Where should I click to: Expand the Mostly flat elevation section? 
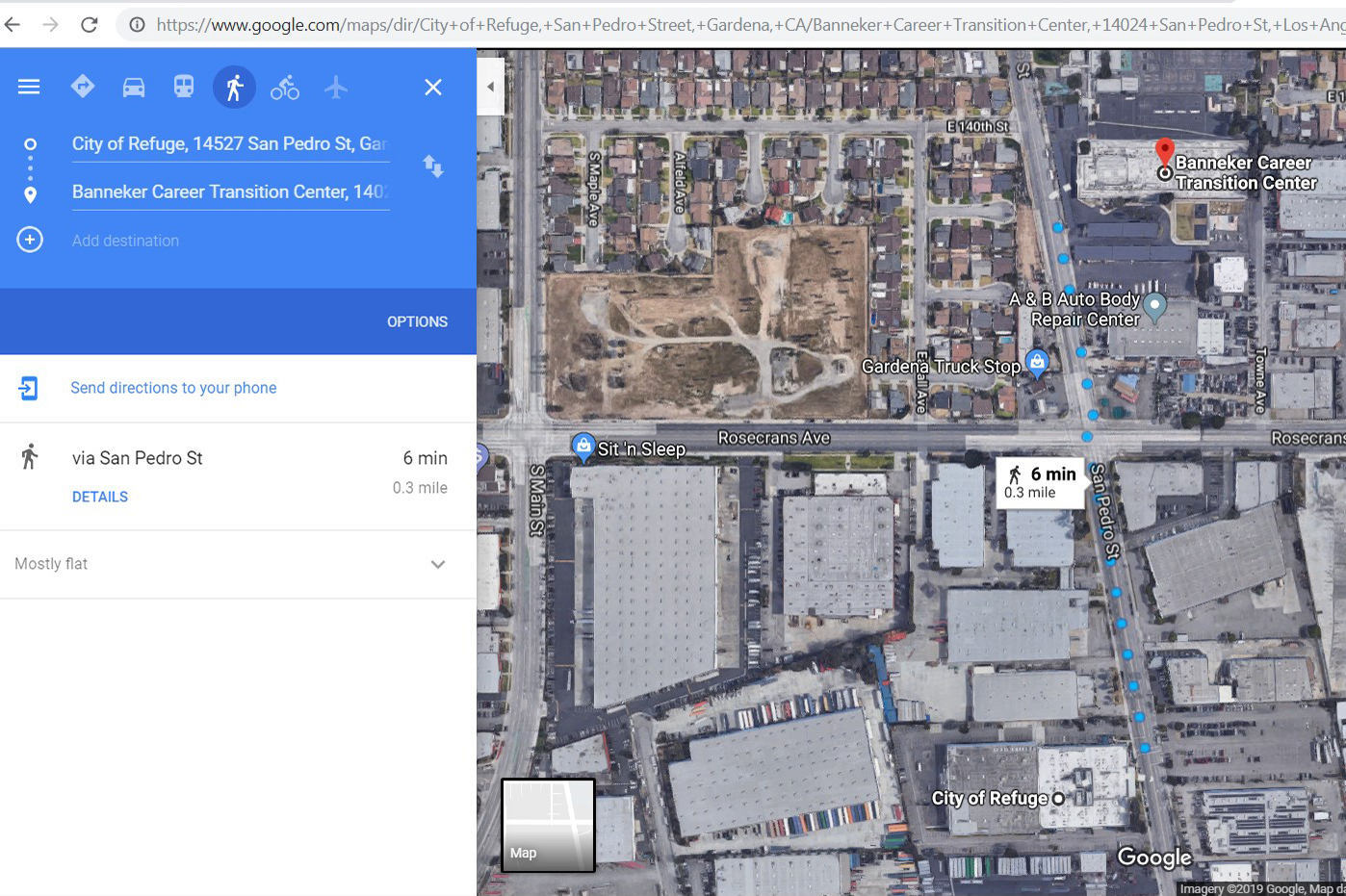[238, 564]
